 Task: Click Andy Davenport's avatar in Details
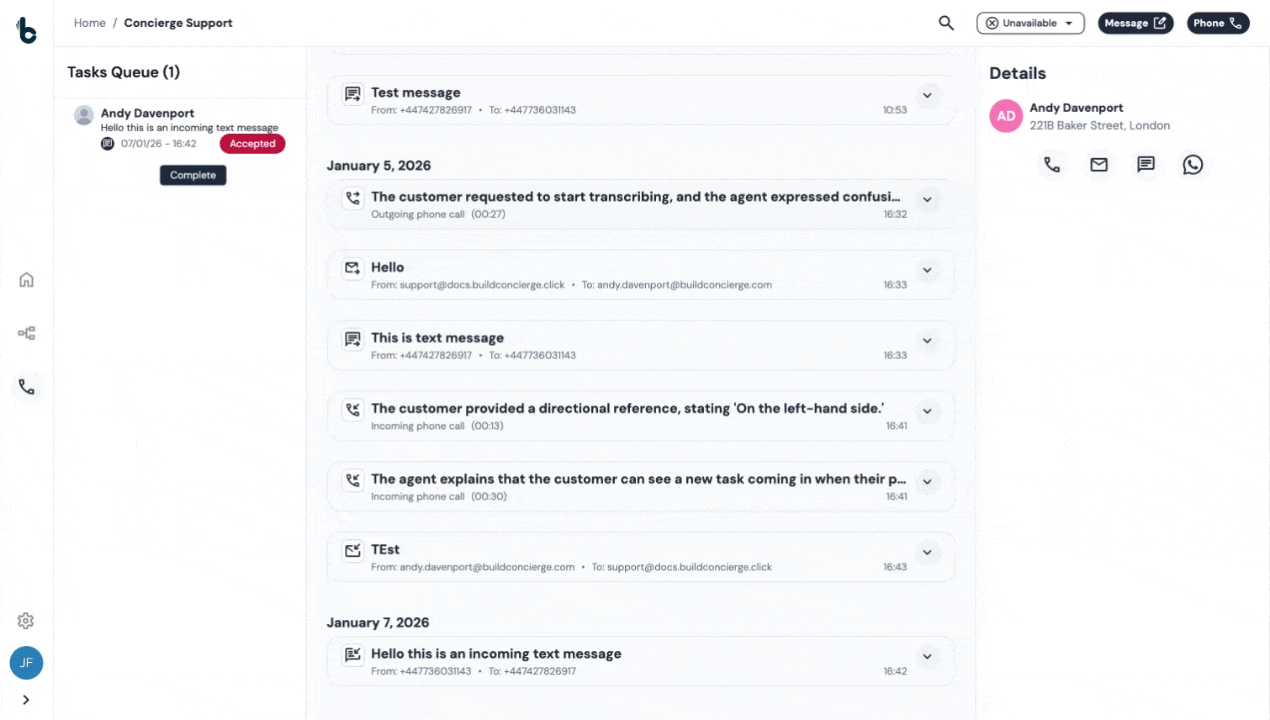coord(1006,116)
